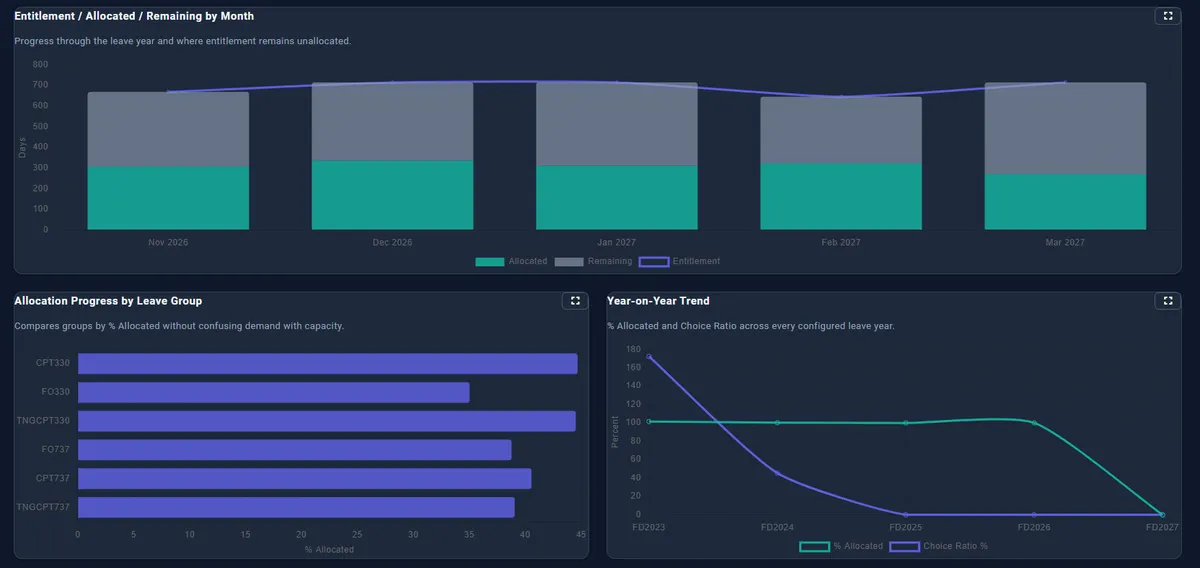Click the Nov 2026 axis label
1200x568 pixels.
(168, 243)
